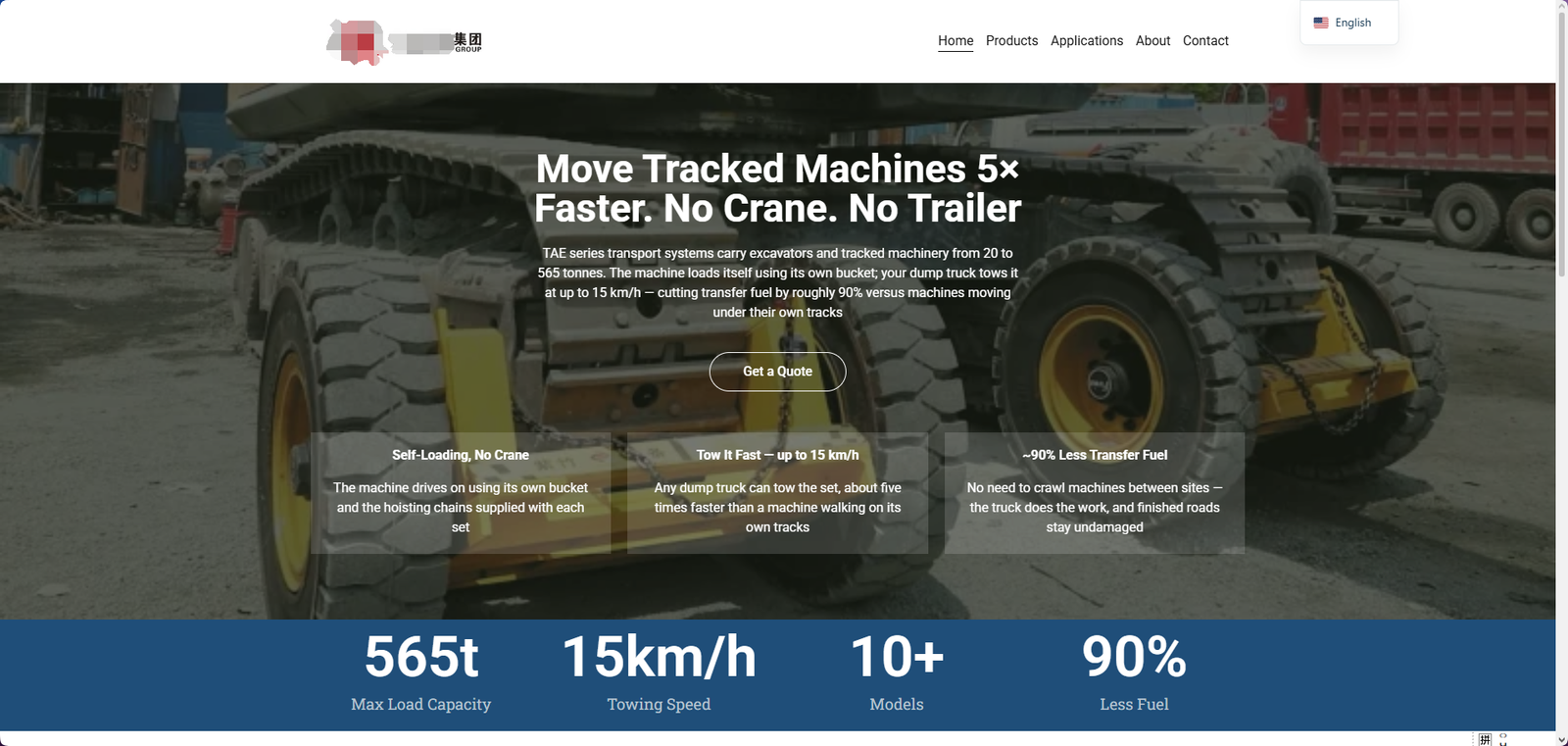Click the scrollbar down arrow

(x=1562, y=739)
